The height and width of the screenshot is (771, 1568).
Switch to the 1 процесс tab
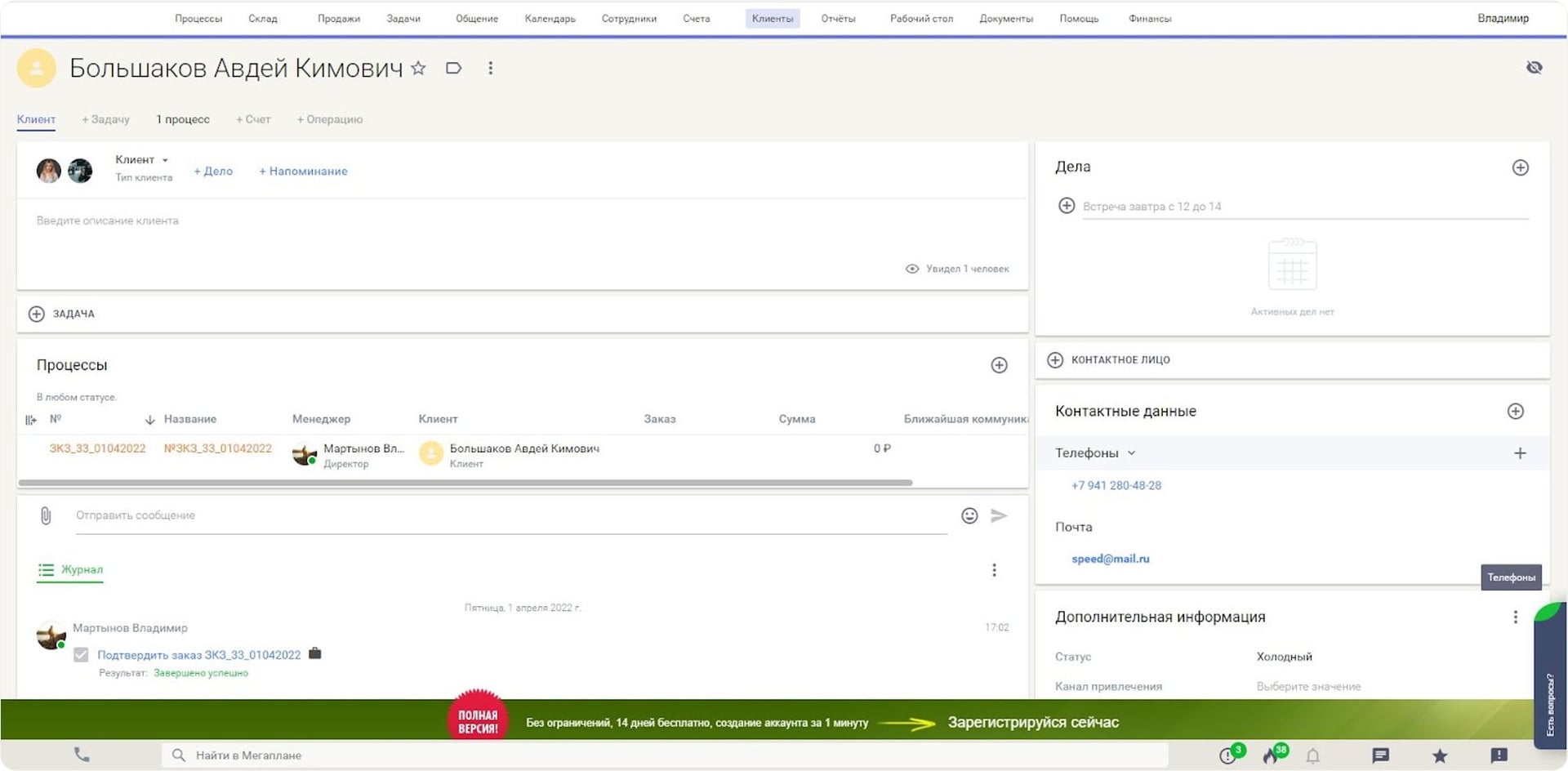[183, 119]
